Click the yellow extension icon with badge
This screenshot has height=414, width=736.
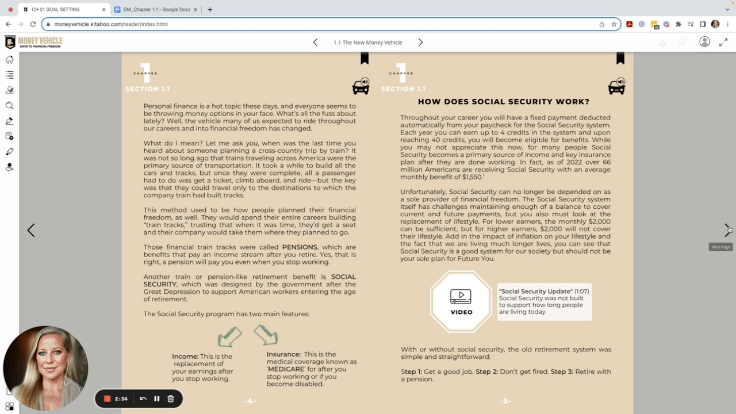(654, 24)
